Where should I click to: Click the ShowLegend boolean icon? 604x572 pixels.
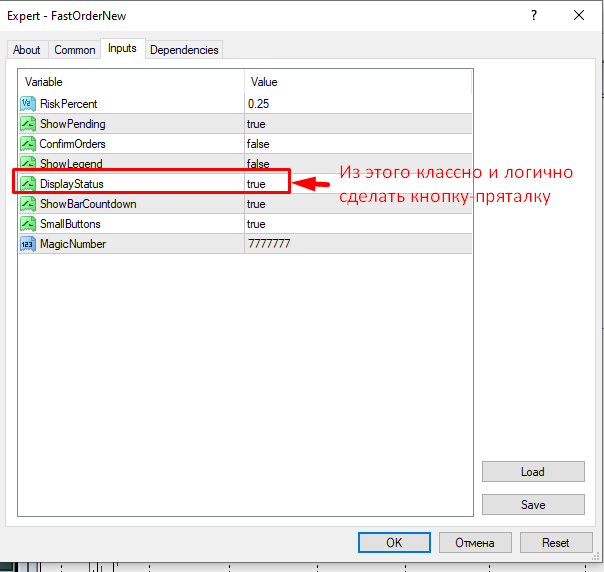click(28, 163)
